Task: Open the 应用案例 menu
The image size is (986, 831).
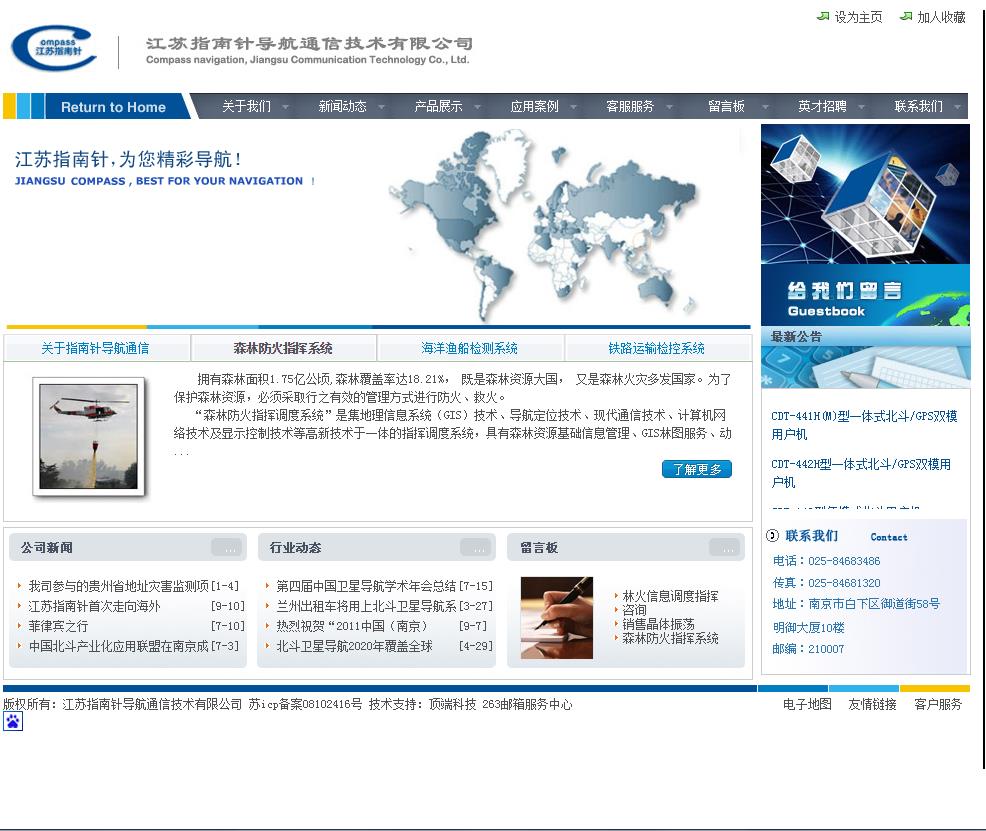Action: [534, 106]
